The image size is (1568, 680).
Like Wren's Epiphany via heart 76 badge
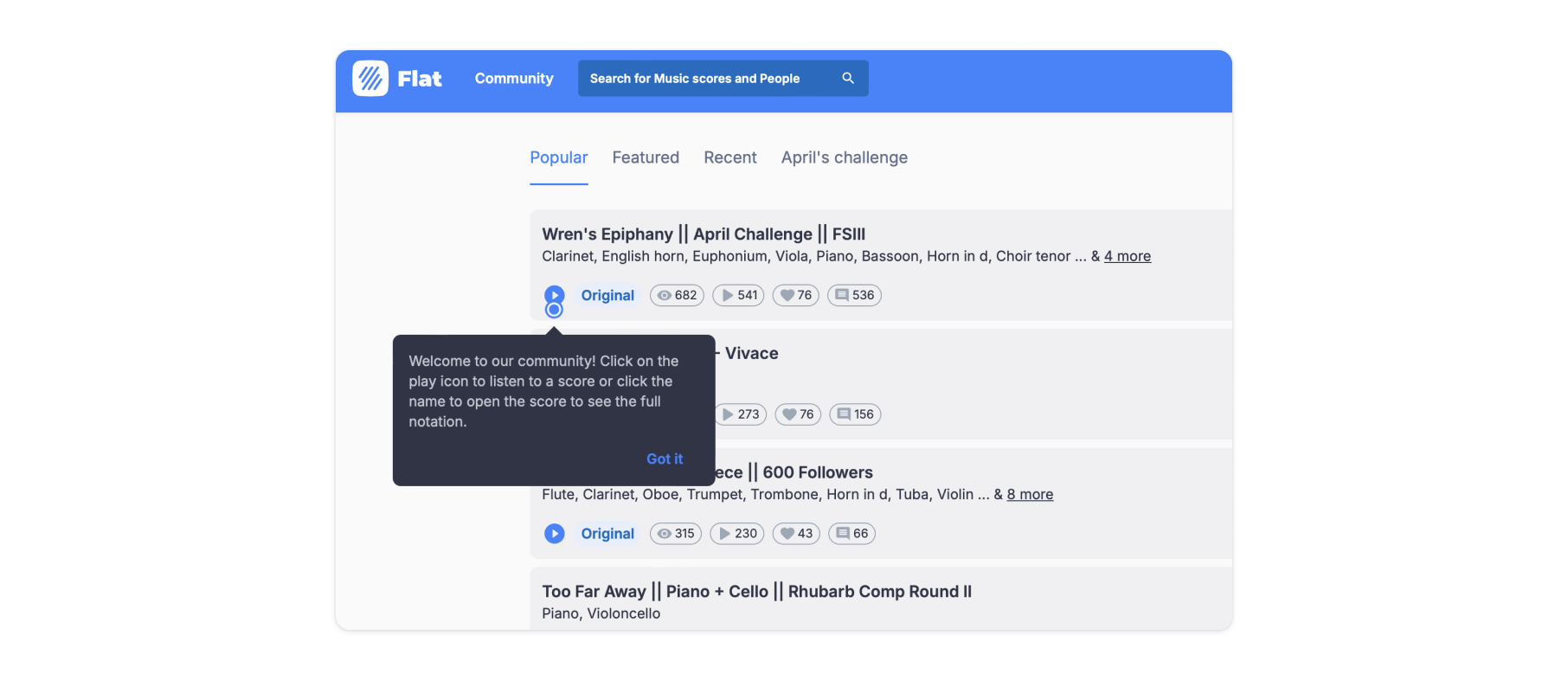[795, 295]
